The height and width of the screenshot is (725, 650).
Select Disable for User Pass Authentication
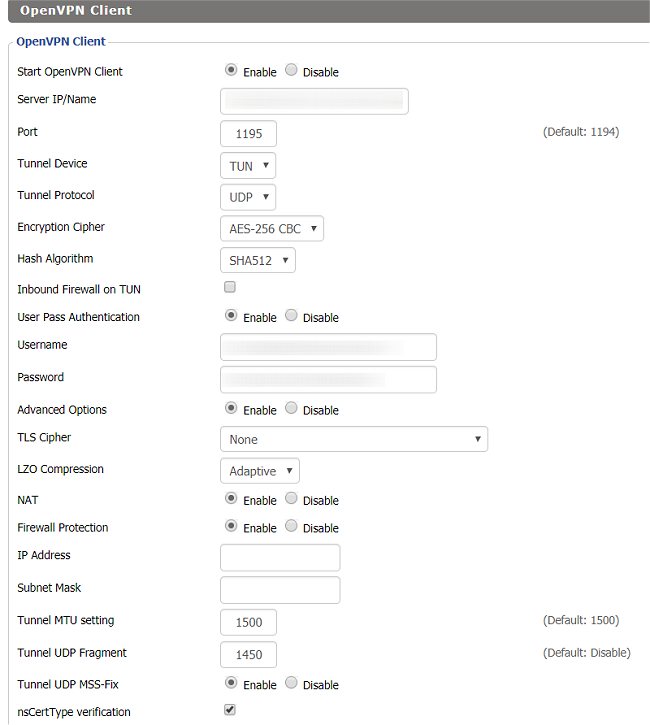[x=291, y=316]
